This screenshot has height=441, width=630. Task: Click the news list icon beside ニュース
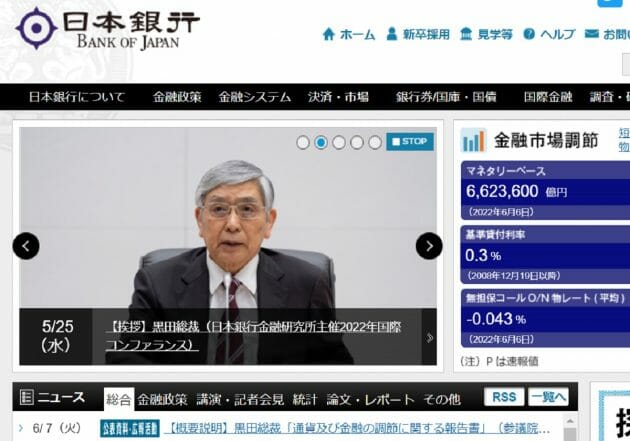click(x=27, y=397)
